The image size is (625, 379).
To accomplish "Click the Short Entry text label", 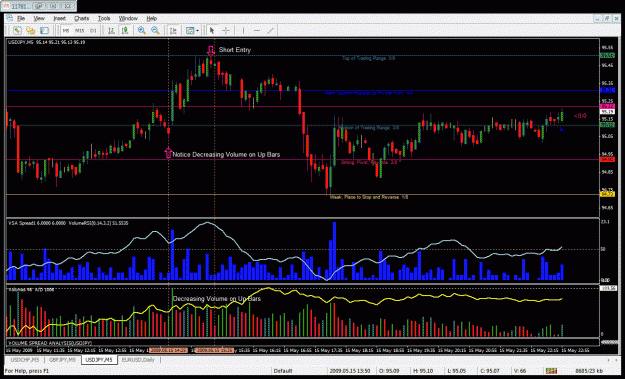I will [235, 50].
